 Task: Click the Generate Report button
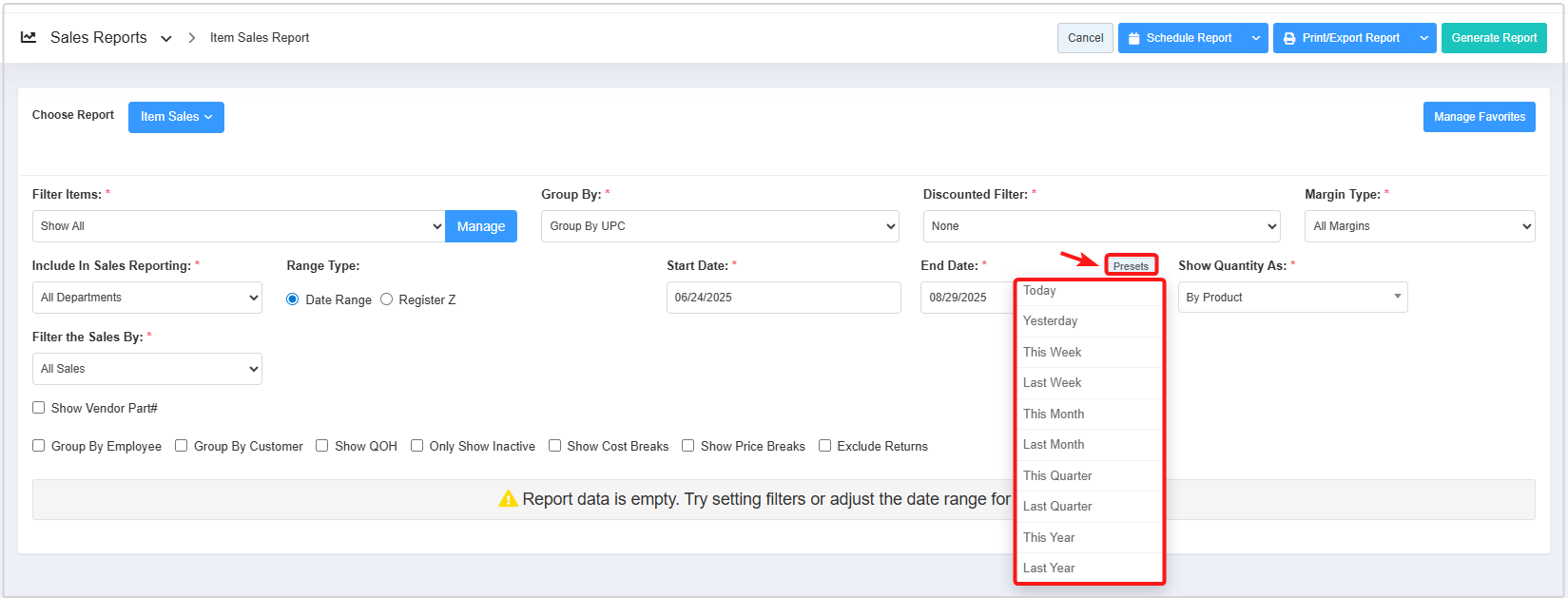click(1493, 38)
